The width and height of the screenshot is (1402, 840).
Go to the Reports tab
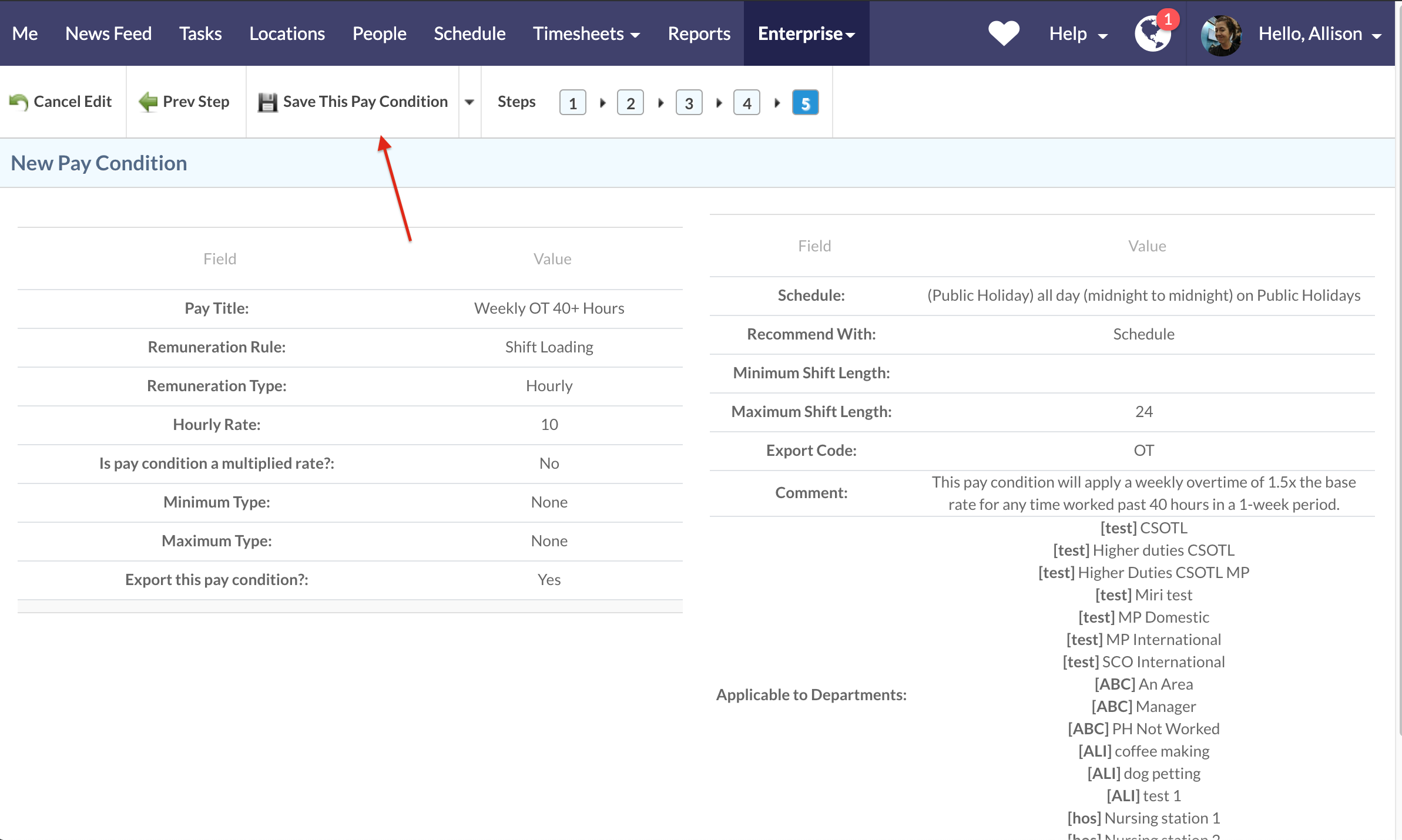699,34
